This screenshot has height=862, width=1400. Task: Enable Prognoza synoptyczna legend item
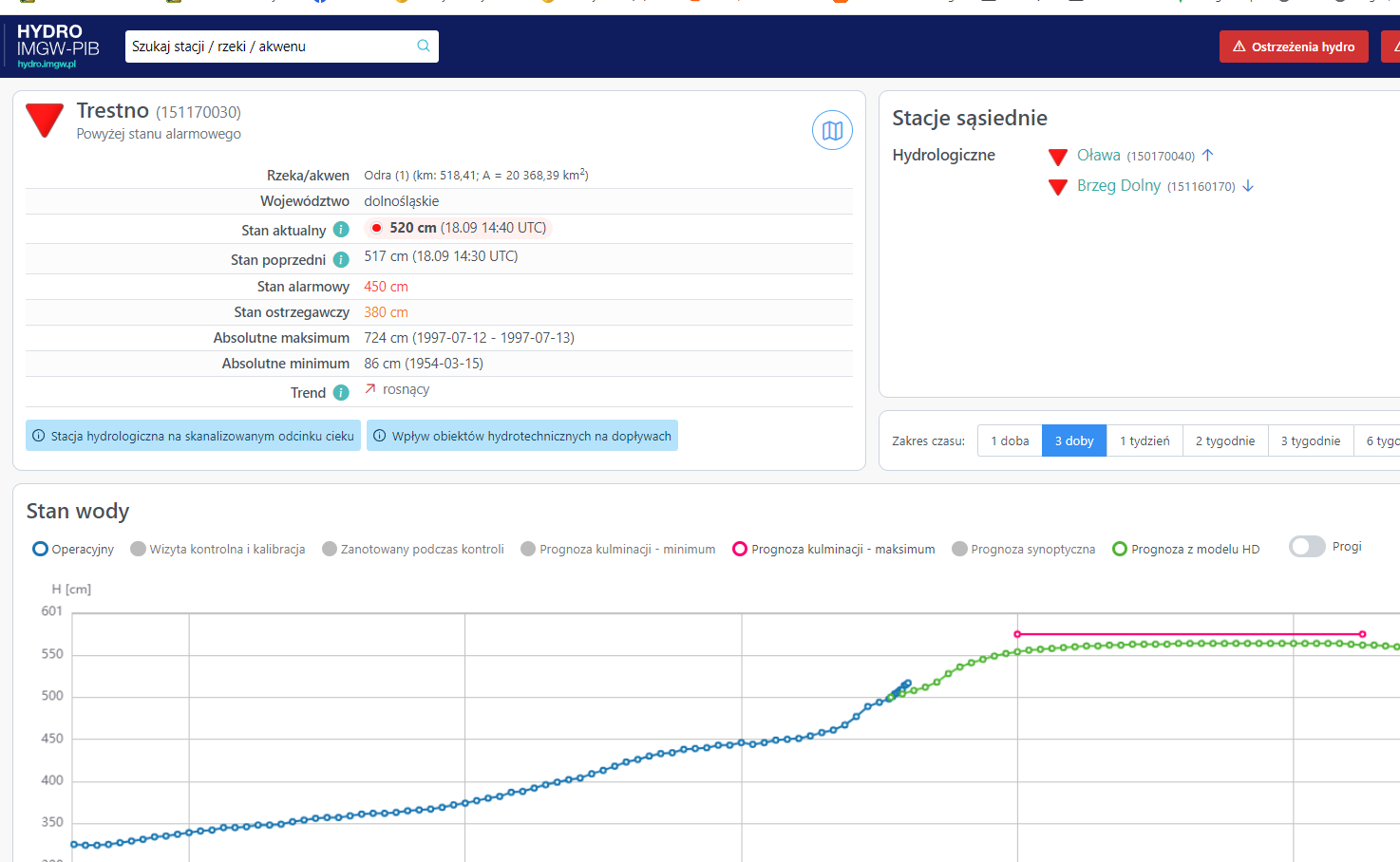click(1023, 549)
